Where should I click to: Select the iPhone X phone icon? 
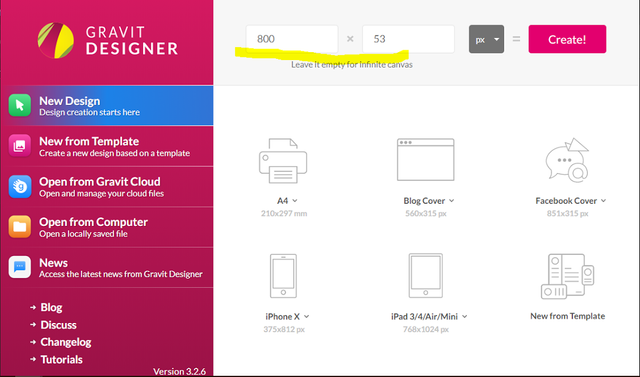(x=283, y=276)
